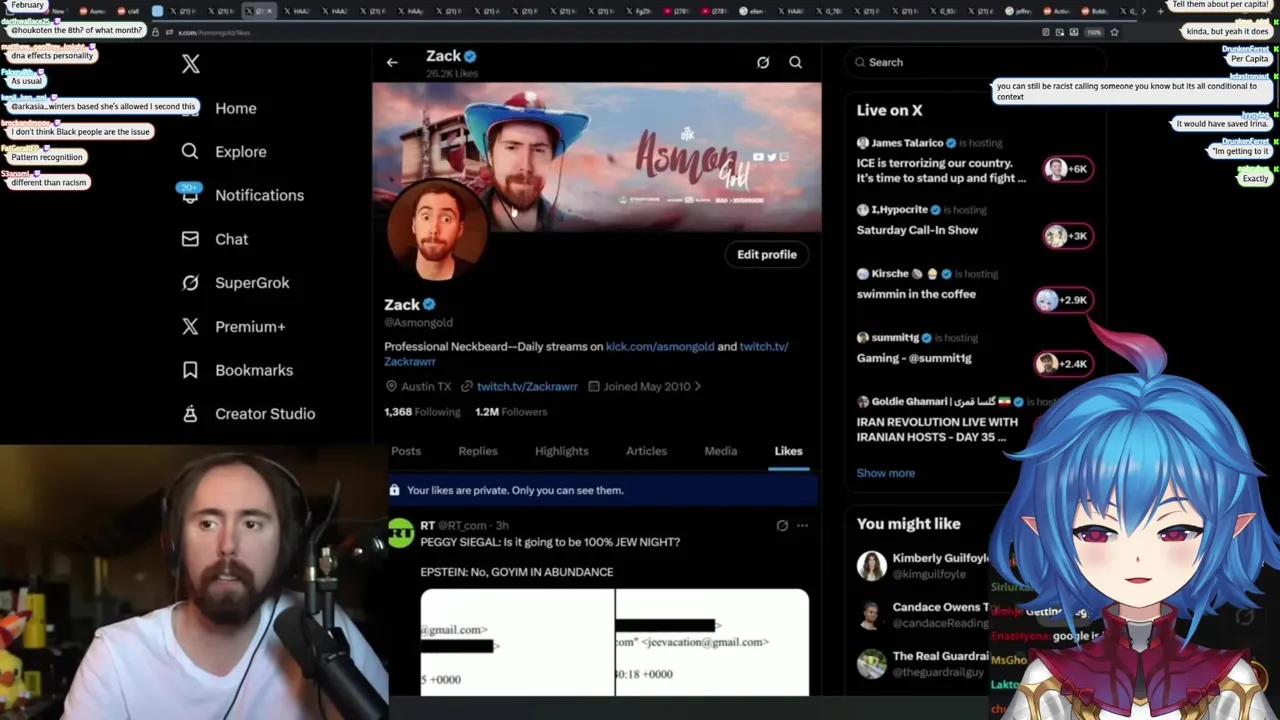This screenshot has width=1280, height=720.
Task: Switch to the Highlights tab
Action: [562, 451]
